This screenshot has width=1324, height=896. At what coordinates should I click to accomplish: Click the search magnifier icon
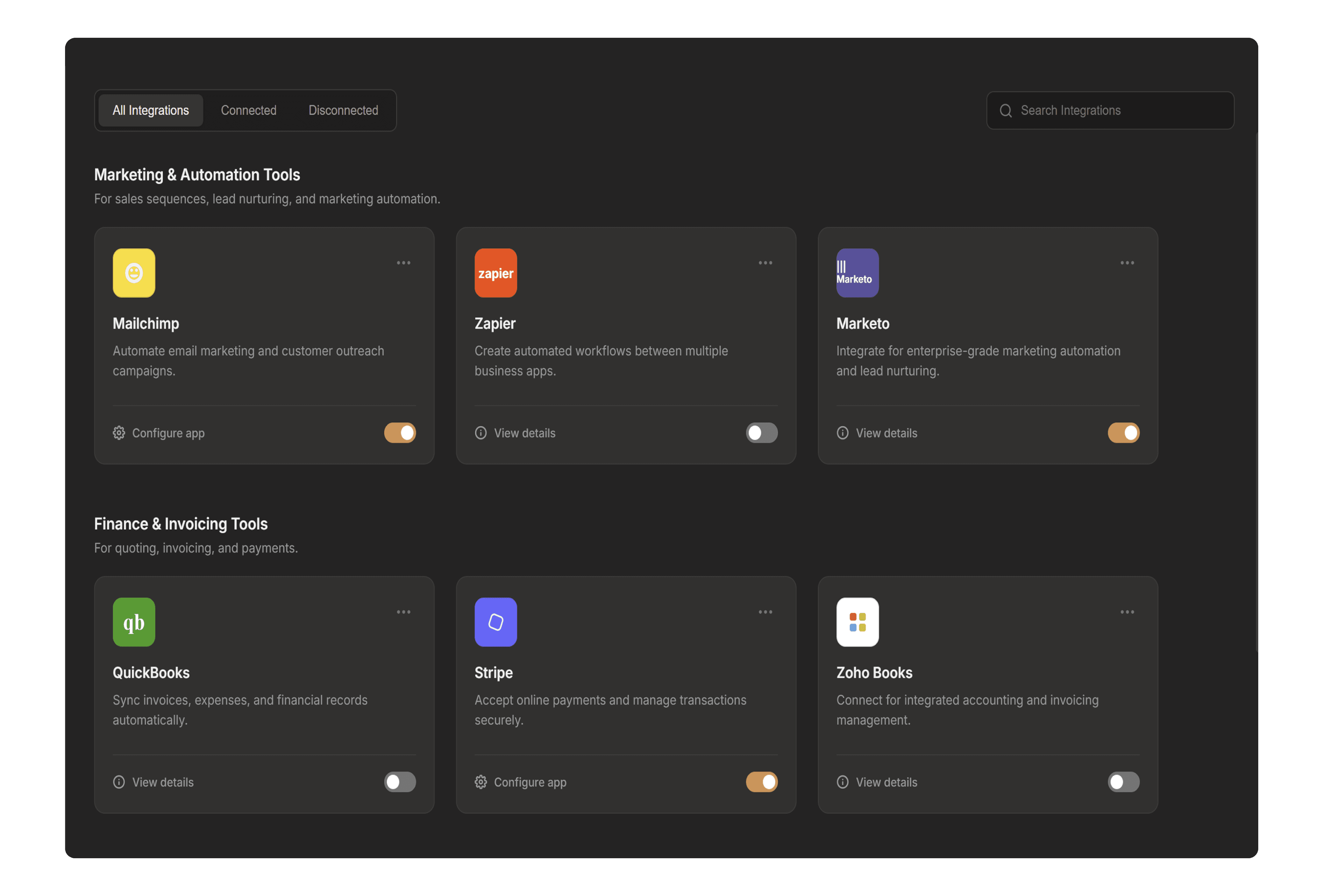pos(1005,111)
